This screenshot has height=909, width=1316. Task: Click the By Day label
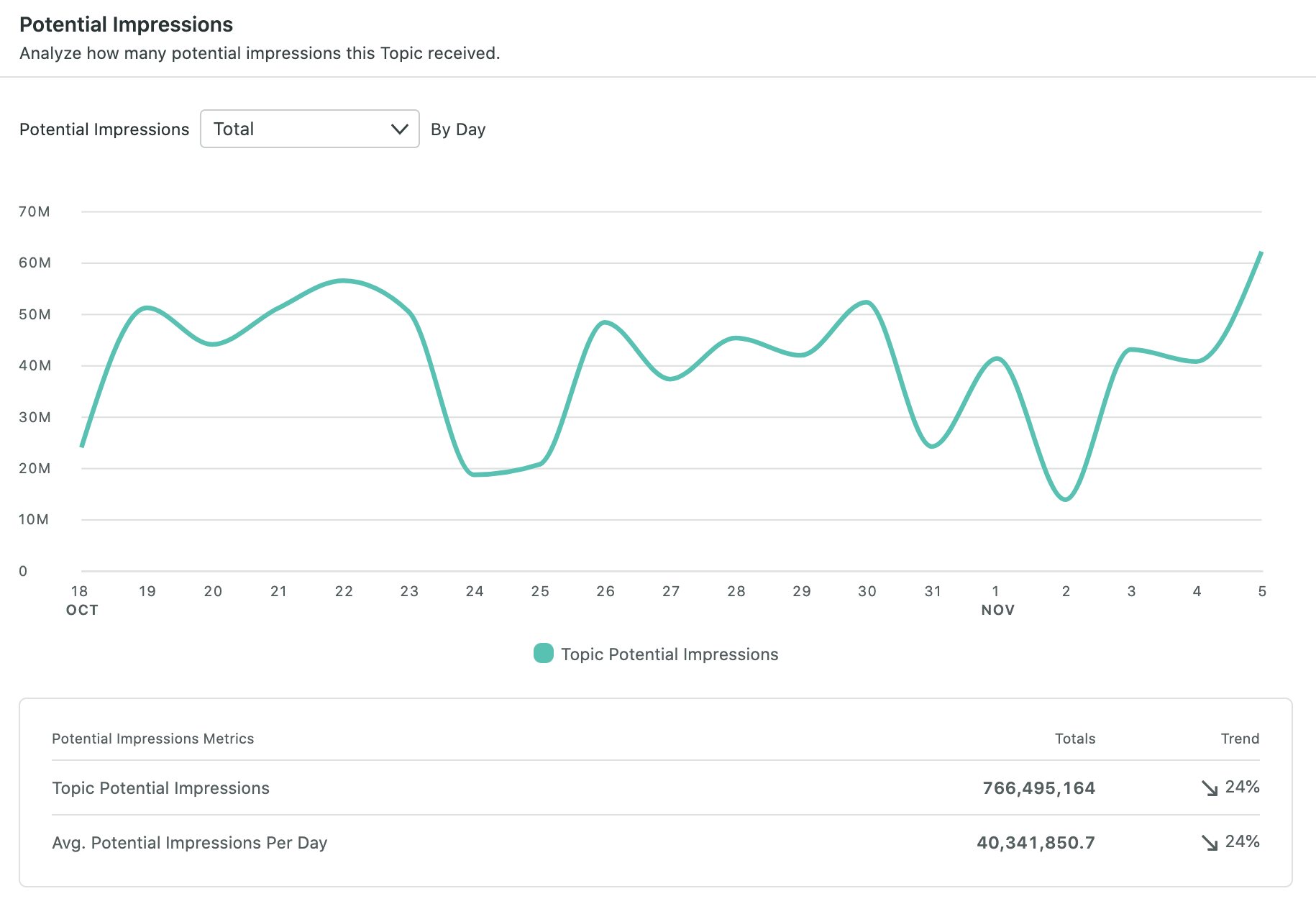tap(458, 129)
